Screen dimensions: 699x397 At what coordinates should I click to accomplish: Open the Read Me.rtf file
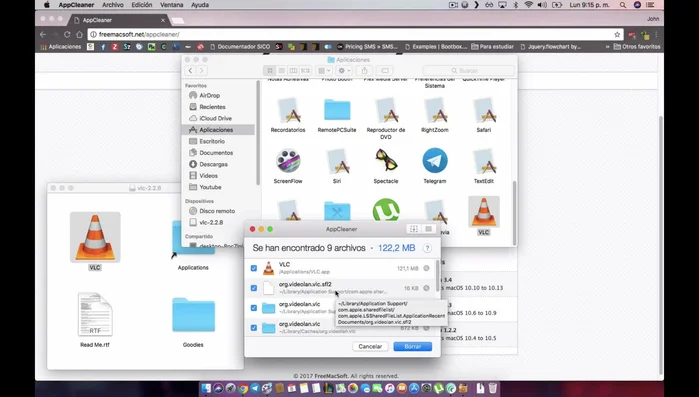click(x=95, y=315)
